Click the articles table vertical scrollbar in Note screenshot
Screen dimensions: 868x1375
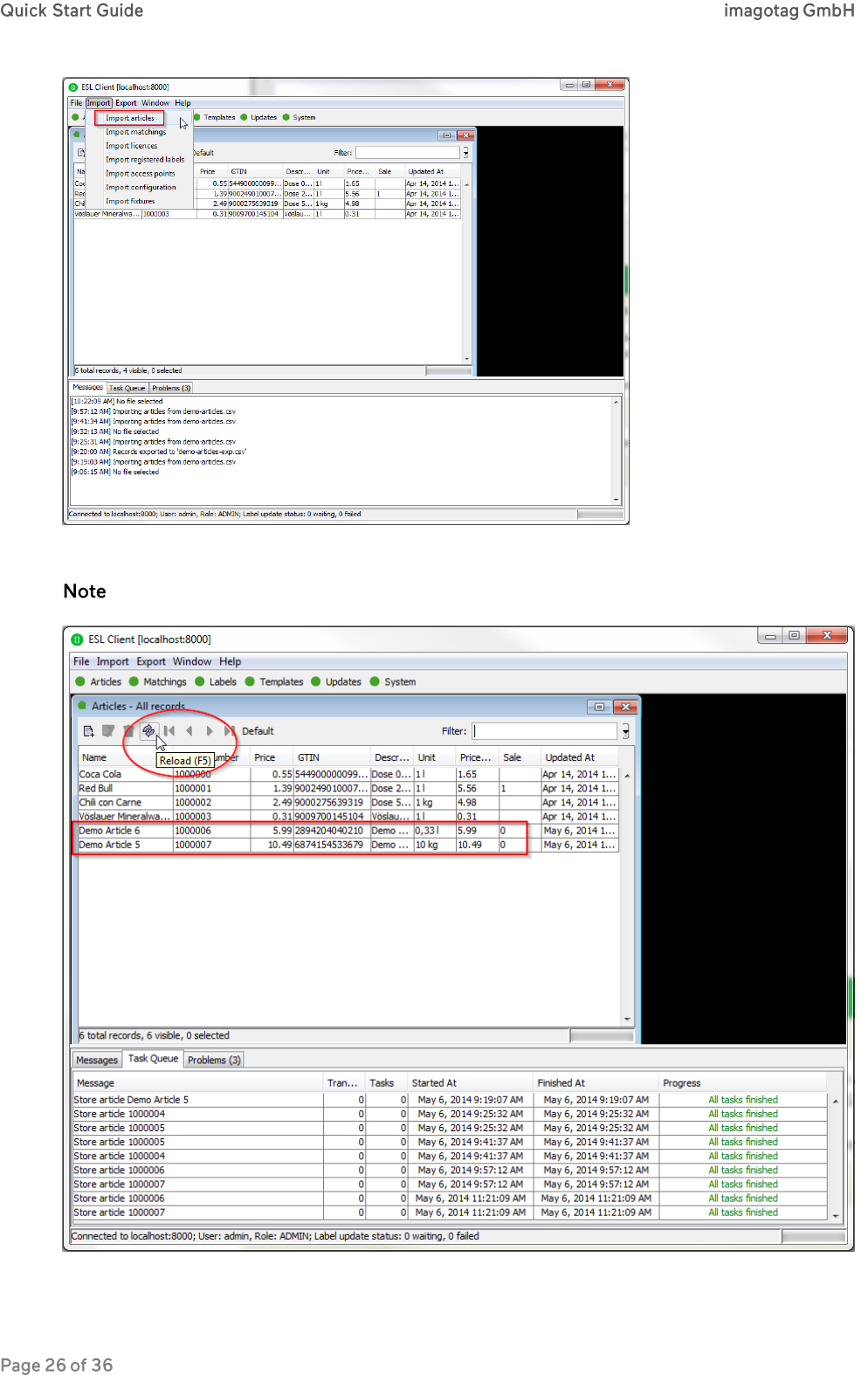[x=627, y=897]
